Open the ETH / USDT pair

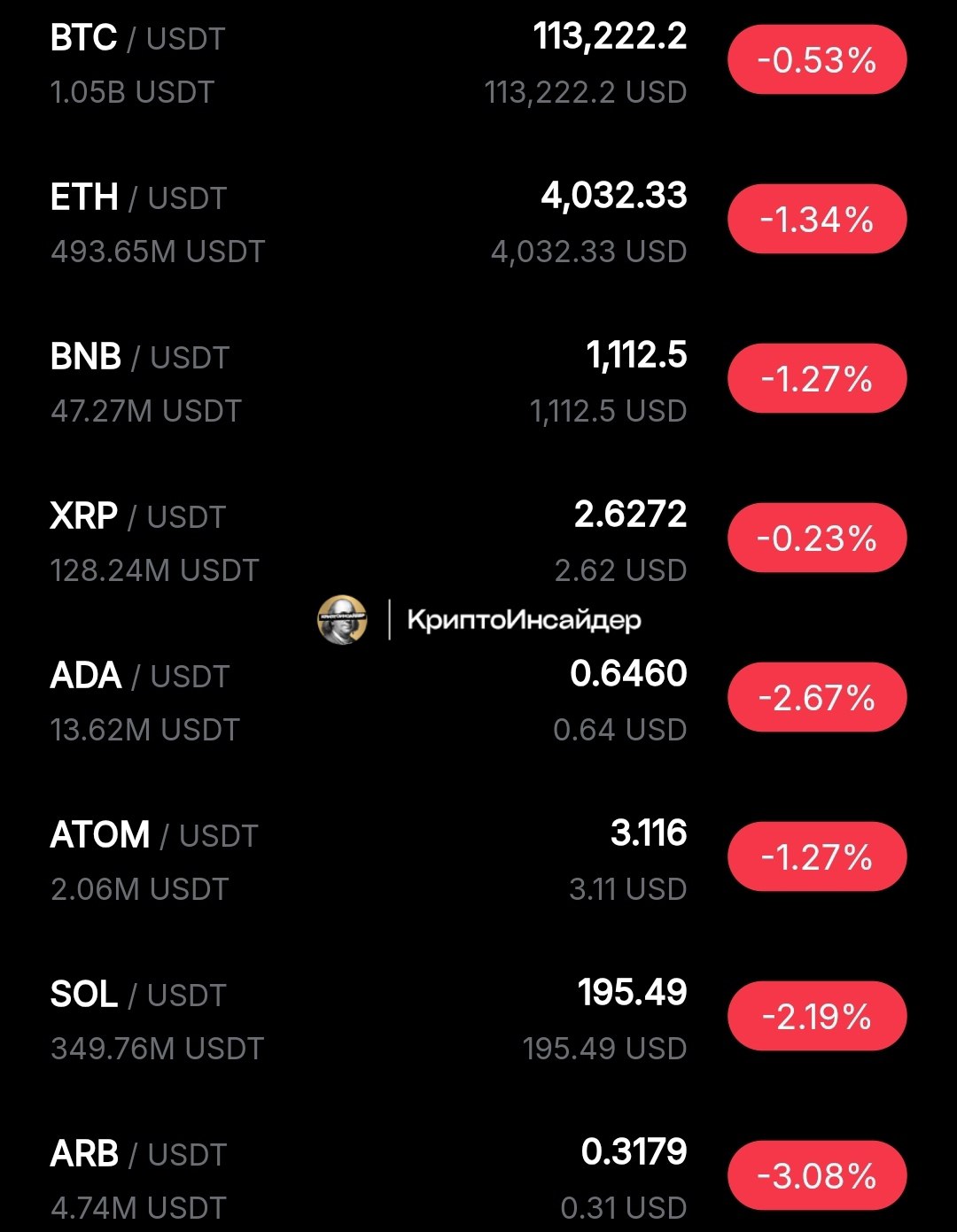[139, 198]
